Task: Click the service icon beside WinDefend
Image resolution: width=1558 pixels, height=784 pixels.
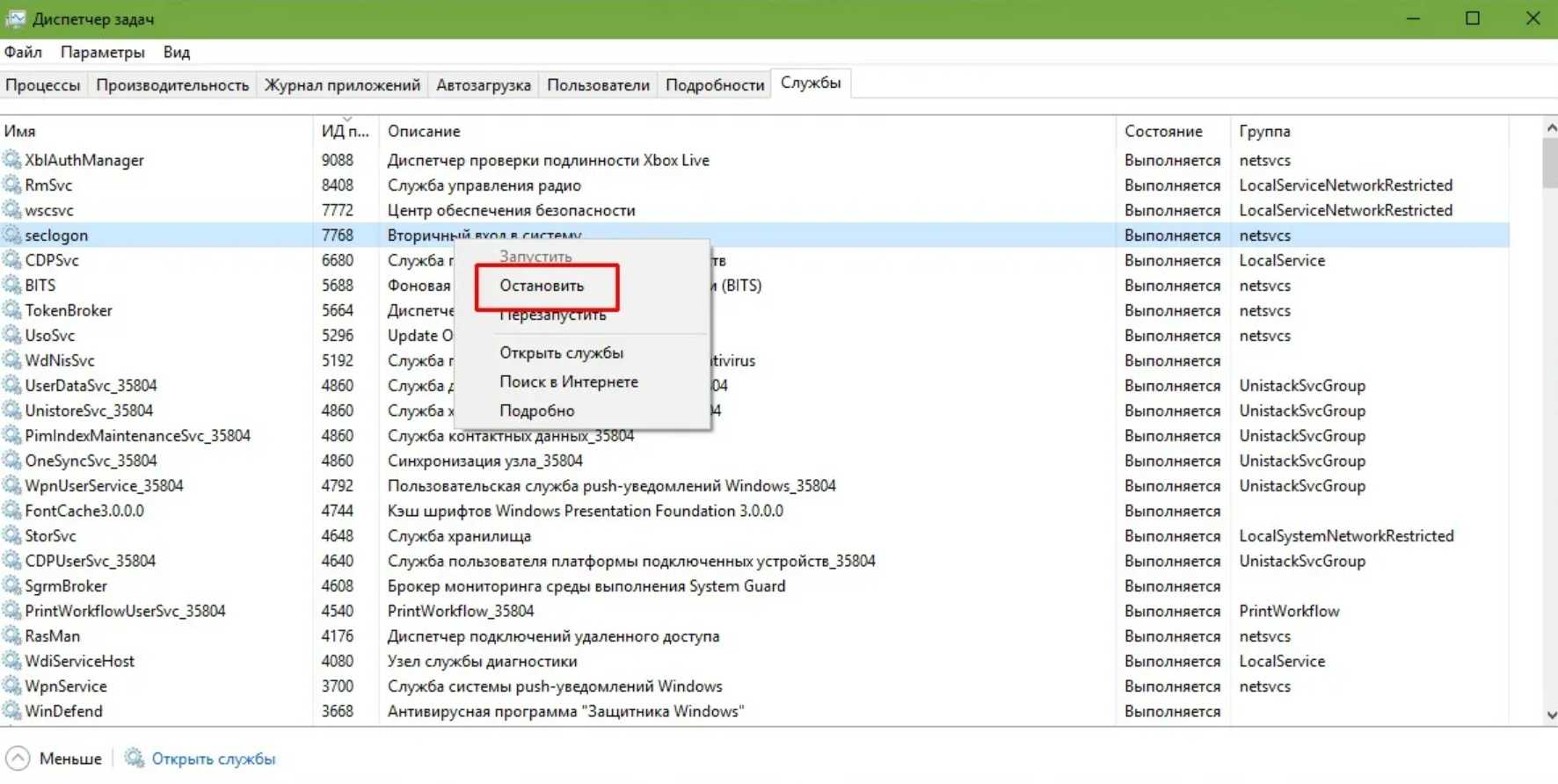Action: 11,711
